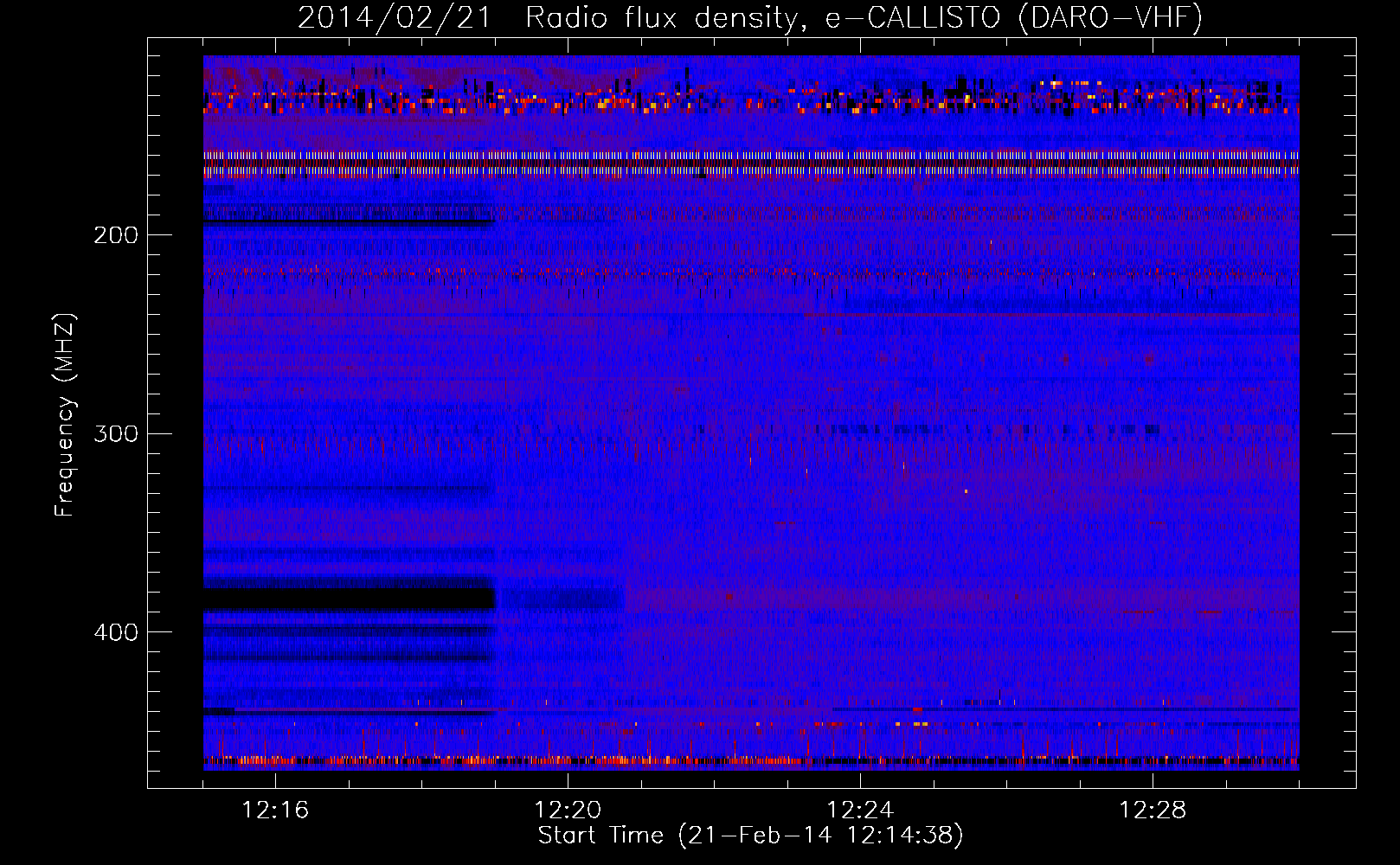Click the x-axis label 'Start Time (21-Feb-14 12:14:38)'

click(750, 836)
